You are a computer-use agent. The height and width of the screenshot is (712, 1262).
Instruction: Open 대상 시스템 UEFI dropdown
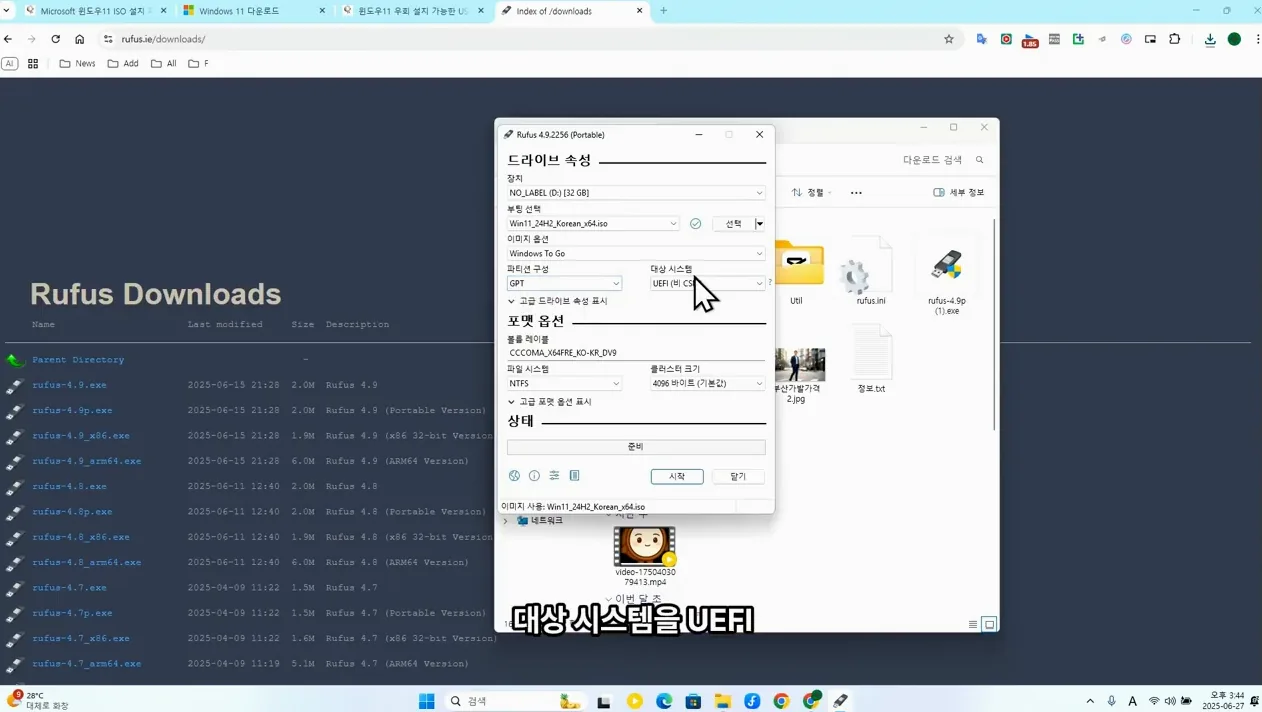click(708, 284)
